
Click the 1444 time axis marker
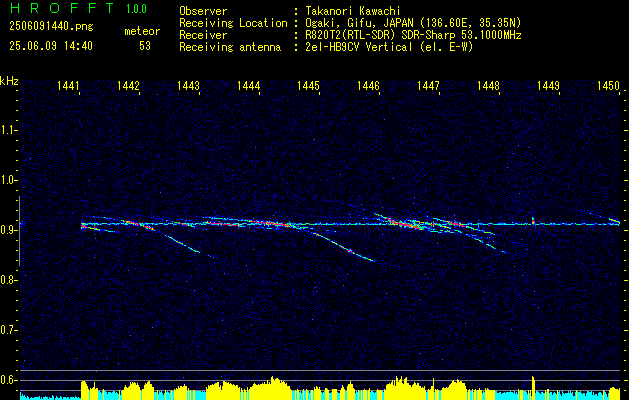(x=248, y=85)
